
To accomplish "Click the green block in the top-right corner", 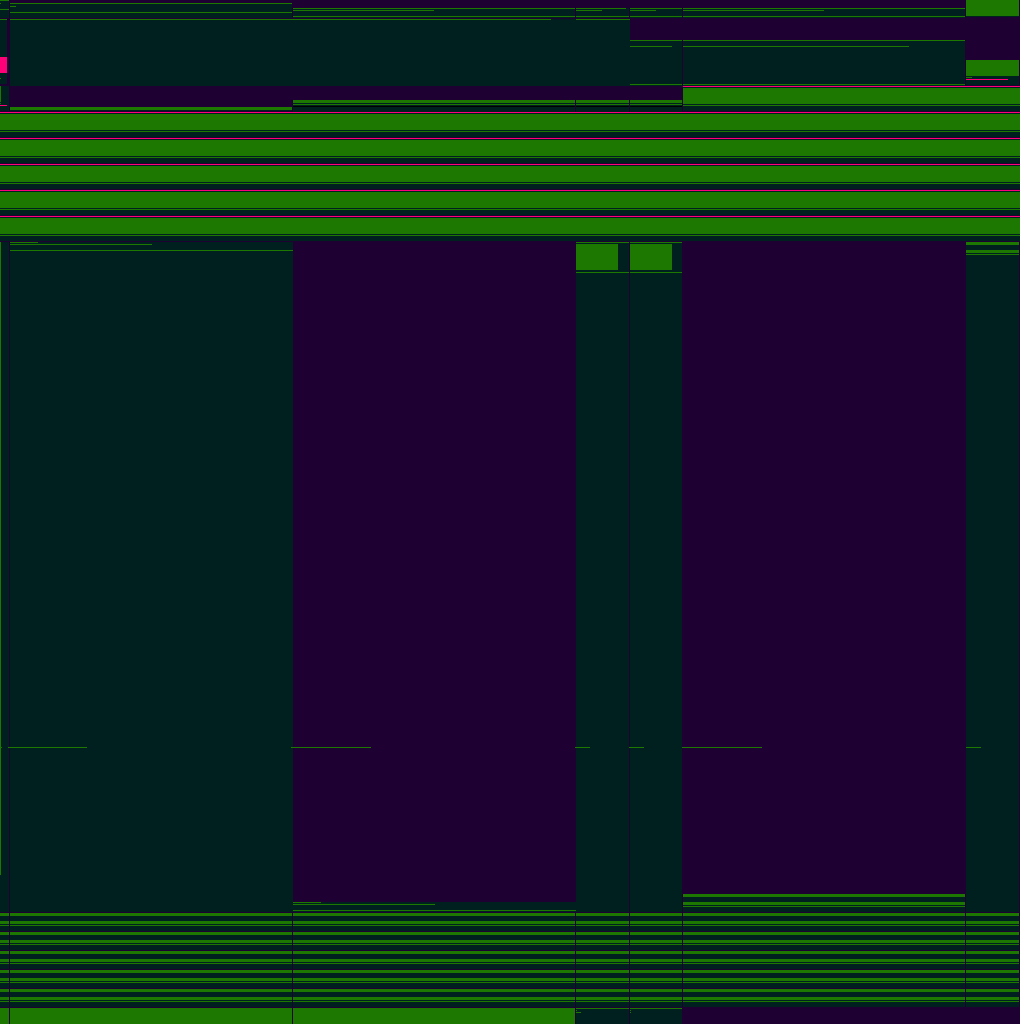I will [x=991, y=8].
